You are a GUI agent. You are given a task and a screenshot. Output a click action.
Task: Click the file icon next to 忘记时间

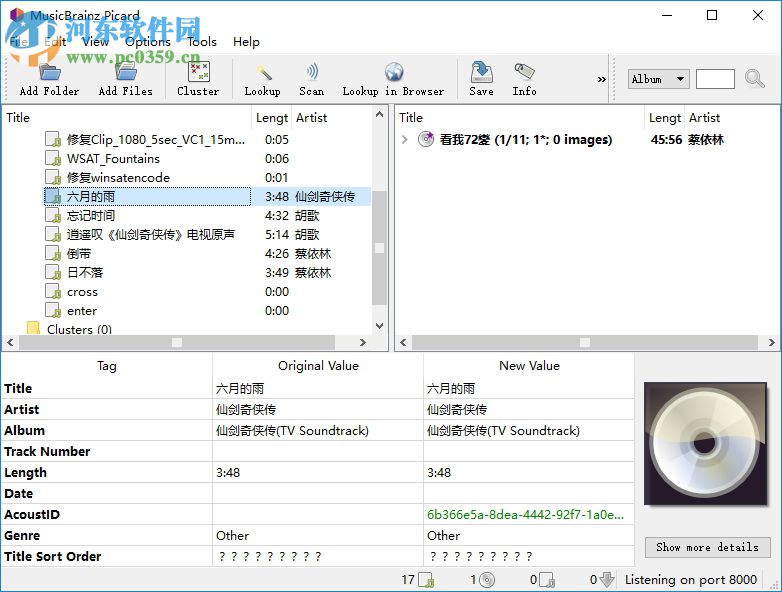(53, 215)
